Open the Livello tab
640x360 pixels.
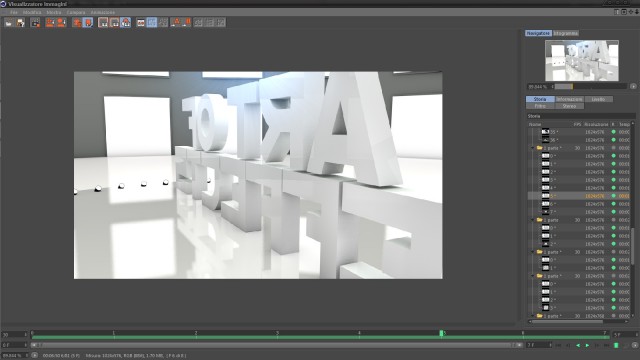coord(598,99)
